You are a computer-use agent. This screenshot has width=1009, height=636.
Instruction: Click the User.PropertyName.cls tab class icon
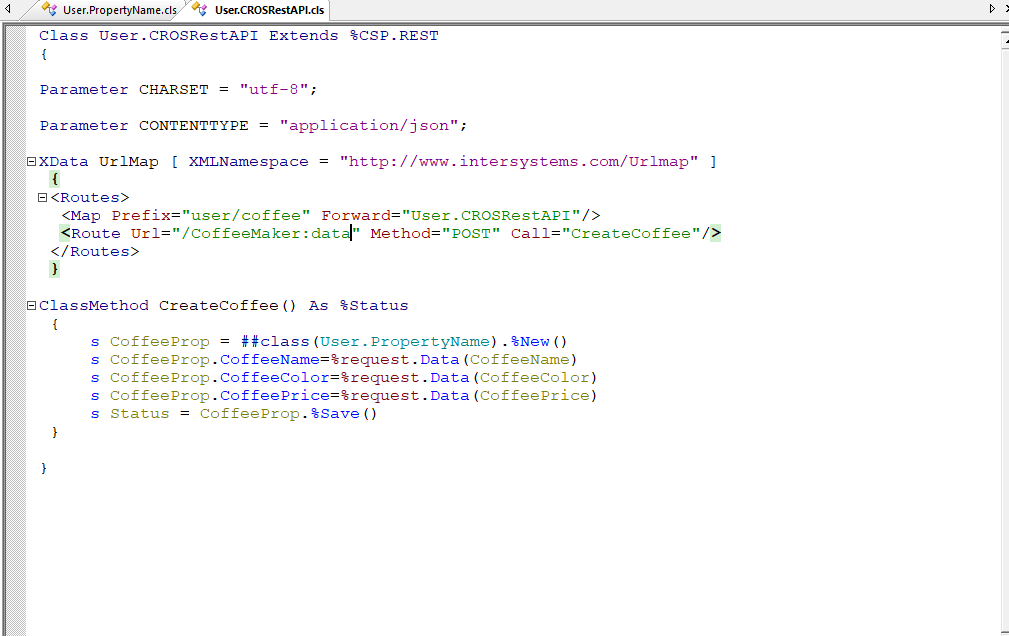click(x=50, y=9)
